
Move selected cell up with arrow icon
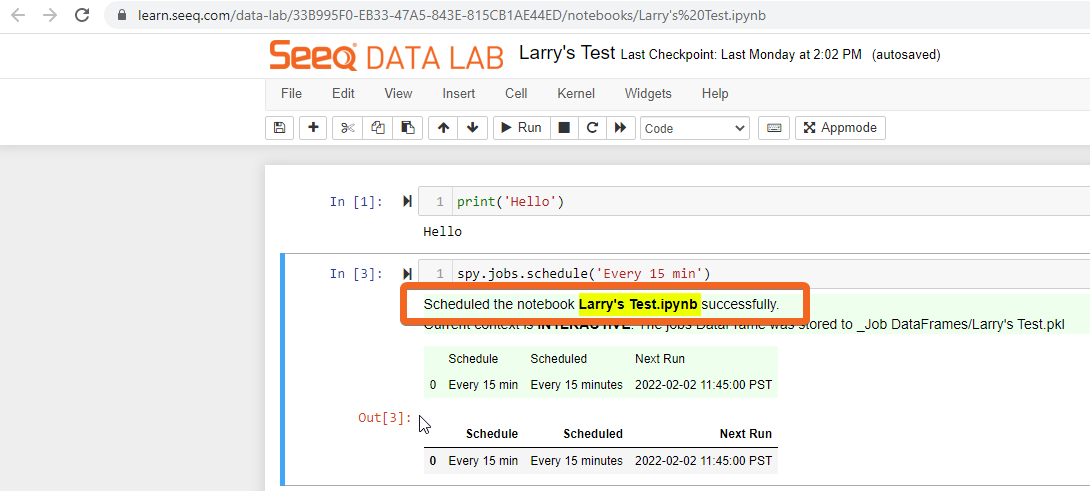point(443,128)
